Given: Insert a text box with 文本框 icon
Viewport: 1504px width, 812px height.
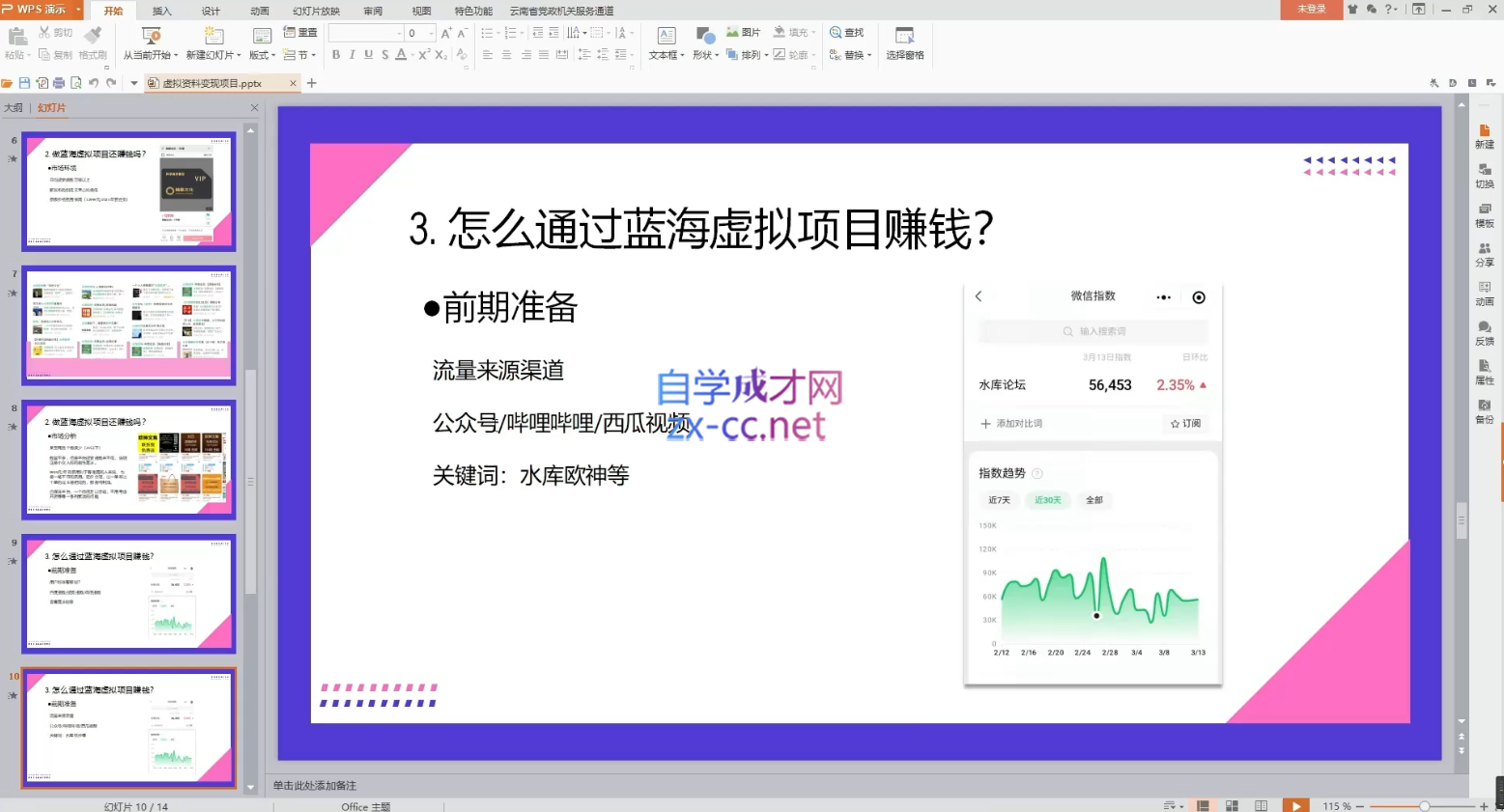Looking at the screenshot, I should (666, 37).
